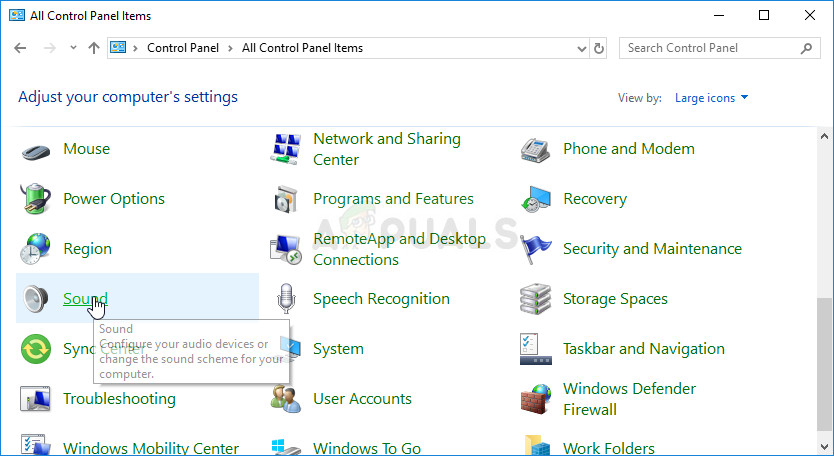The width and height of the screenshot is (834, 456).
Task: Open the Security and Maintenance flag icon
Action: point(537,249)
